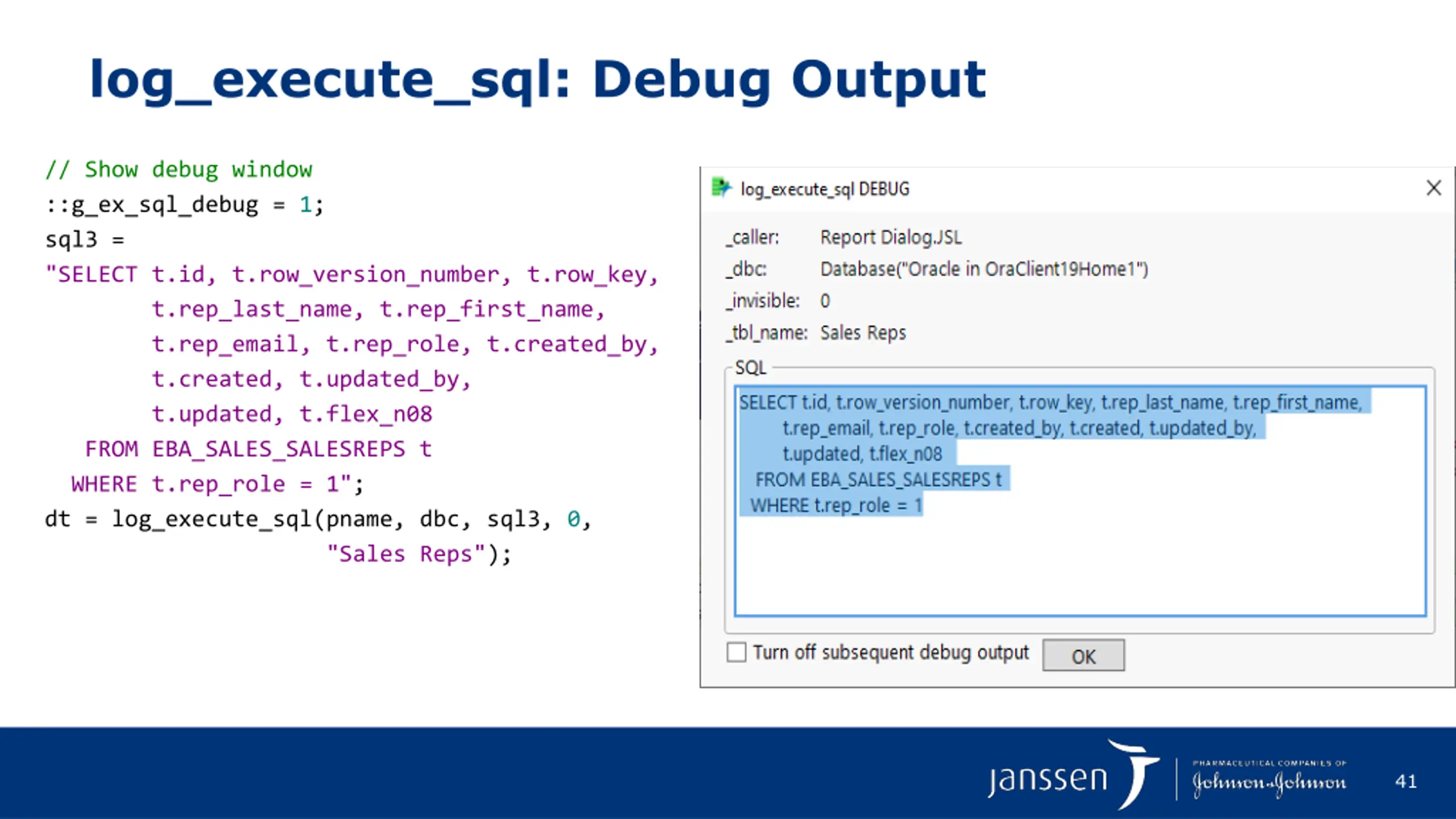1456x819 pixels.
Task: Click the Janssen logo in footer
Action: click(x=1073, y=775)
